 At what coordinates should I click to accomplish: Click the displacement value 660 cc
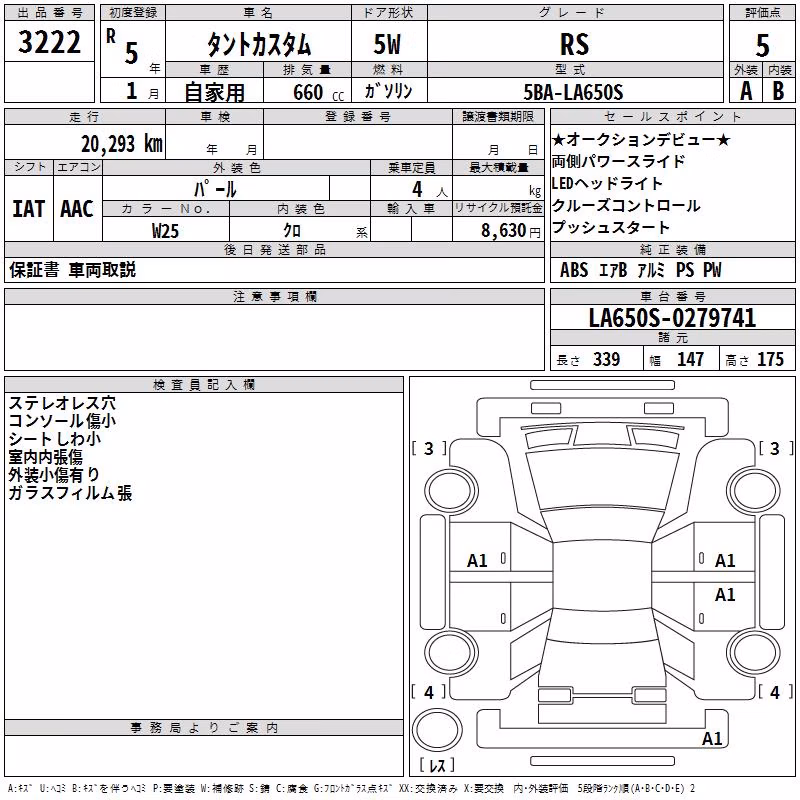click(x=318, y=93)
